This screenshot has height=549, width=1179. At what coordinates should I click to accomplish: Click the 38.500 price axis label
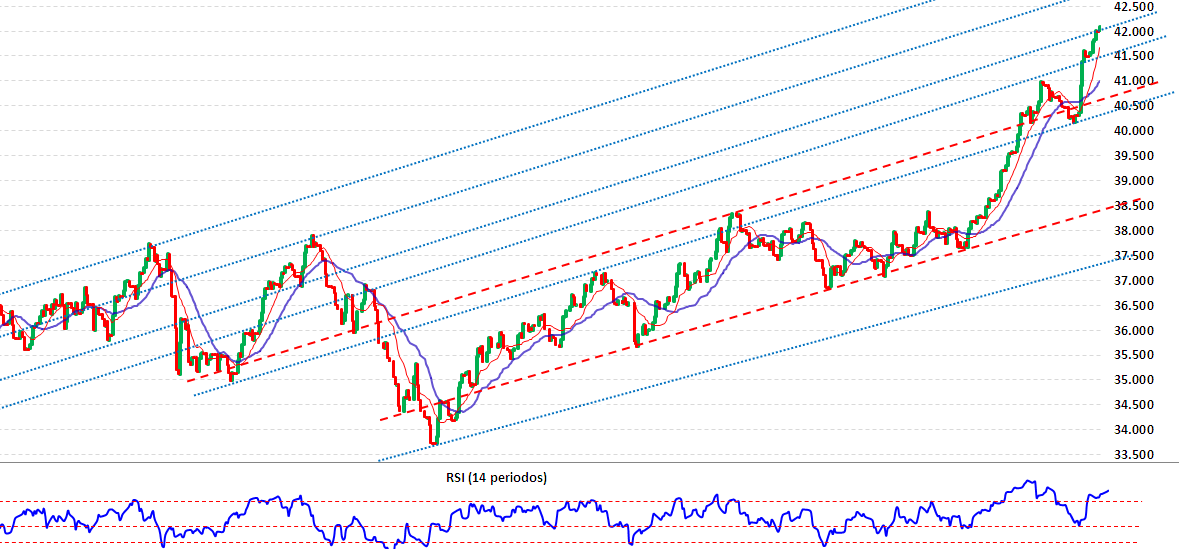1135,205
